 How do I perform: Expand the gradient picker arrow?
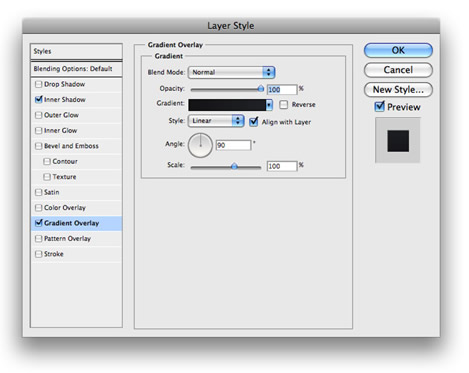tap(269, 105)
